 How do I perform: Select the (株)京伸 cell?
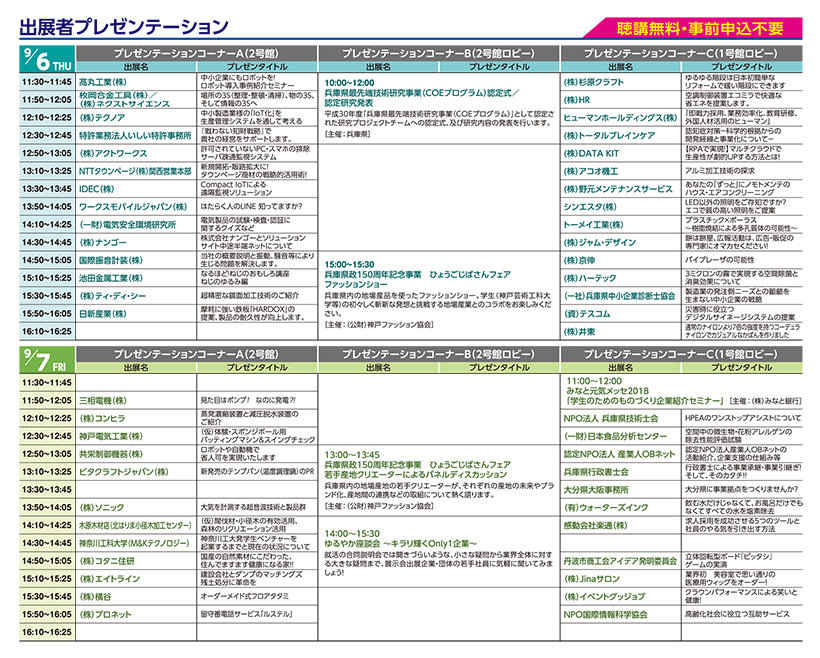579,260
